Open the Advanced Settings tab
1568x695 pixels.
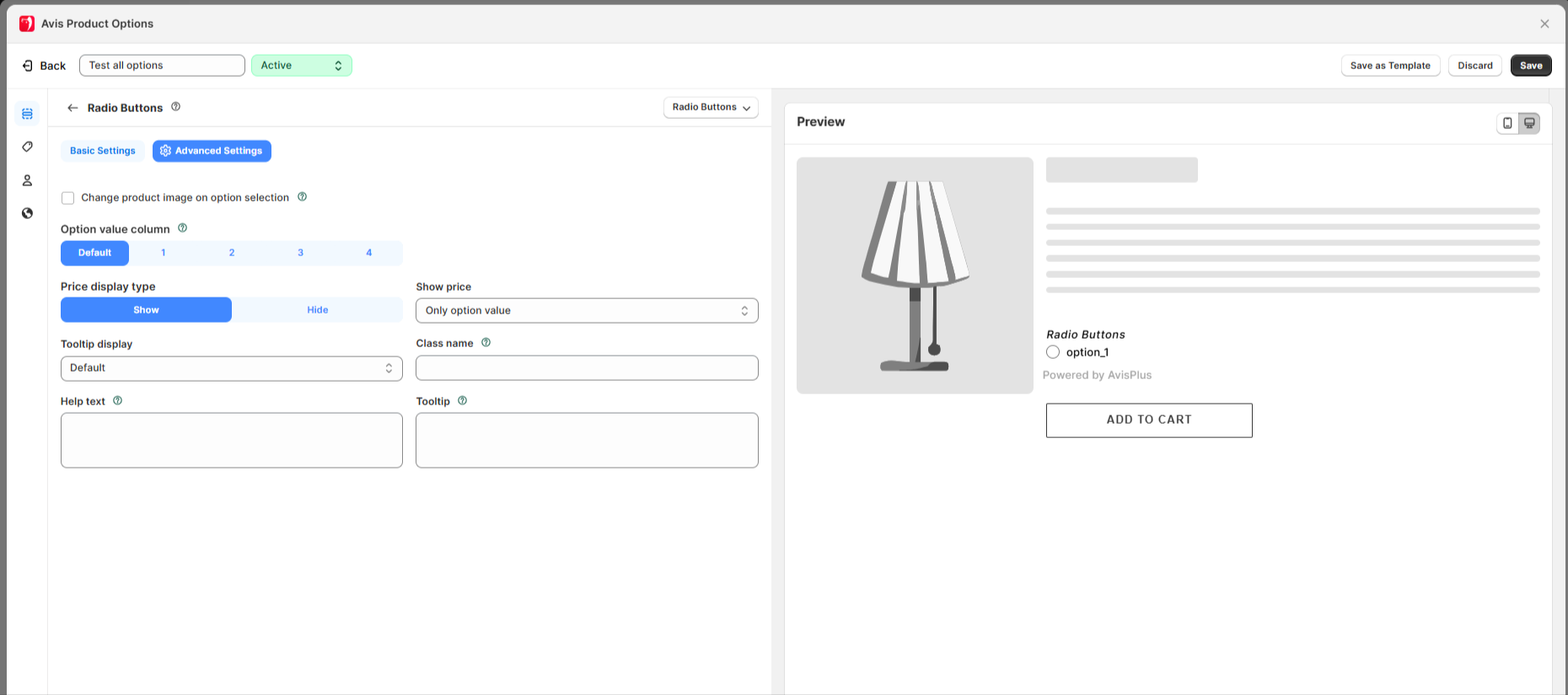(212, 151)
